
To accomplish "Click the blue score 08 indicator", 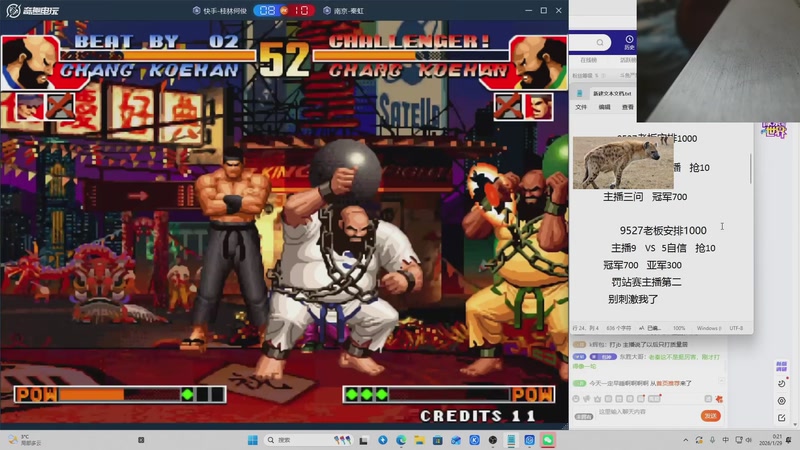I will (x=267, y=10).
